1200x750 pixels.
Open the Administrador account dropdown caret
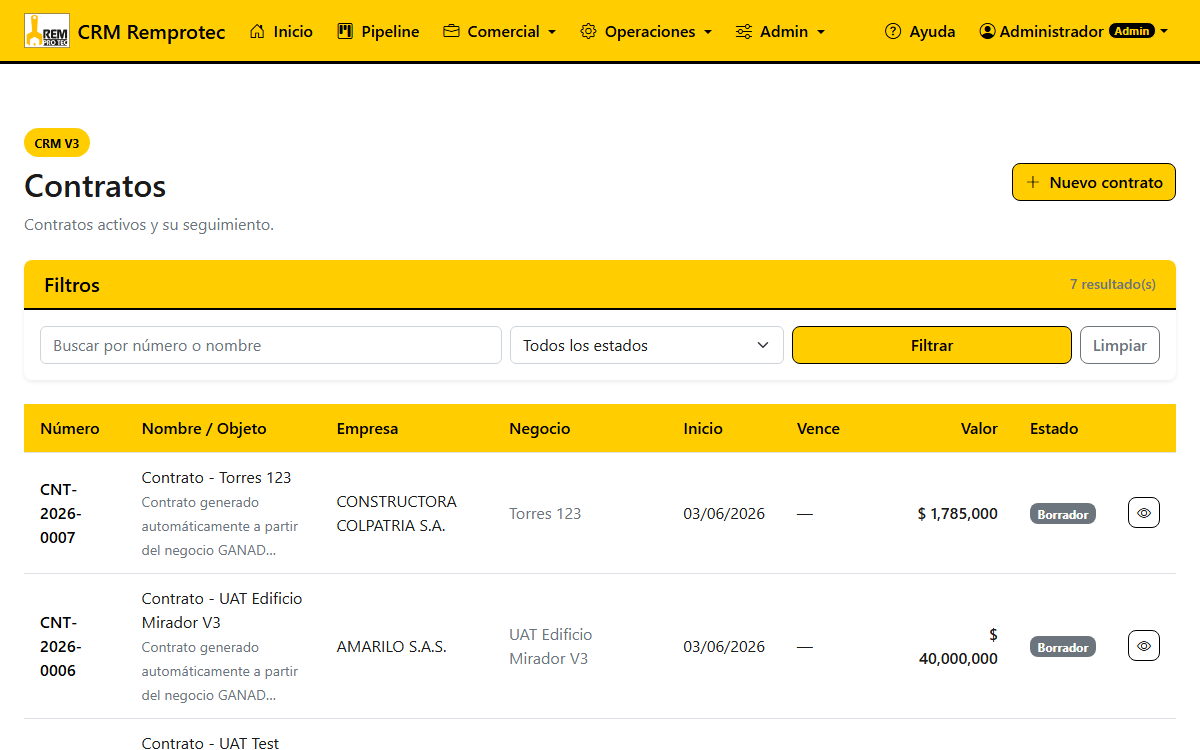pyautogui.click(x=1164, y=32)
